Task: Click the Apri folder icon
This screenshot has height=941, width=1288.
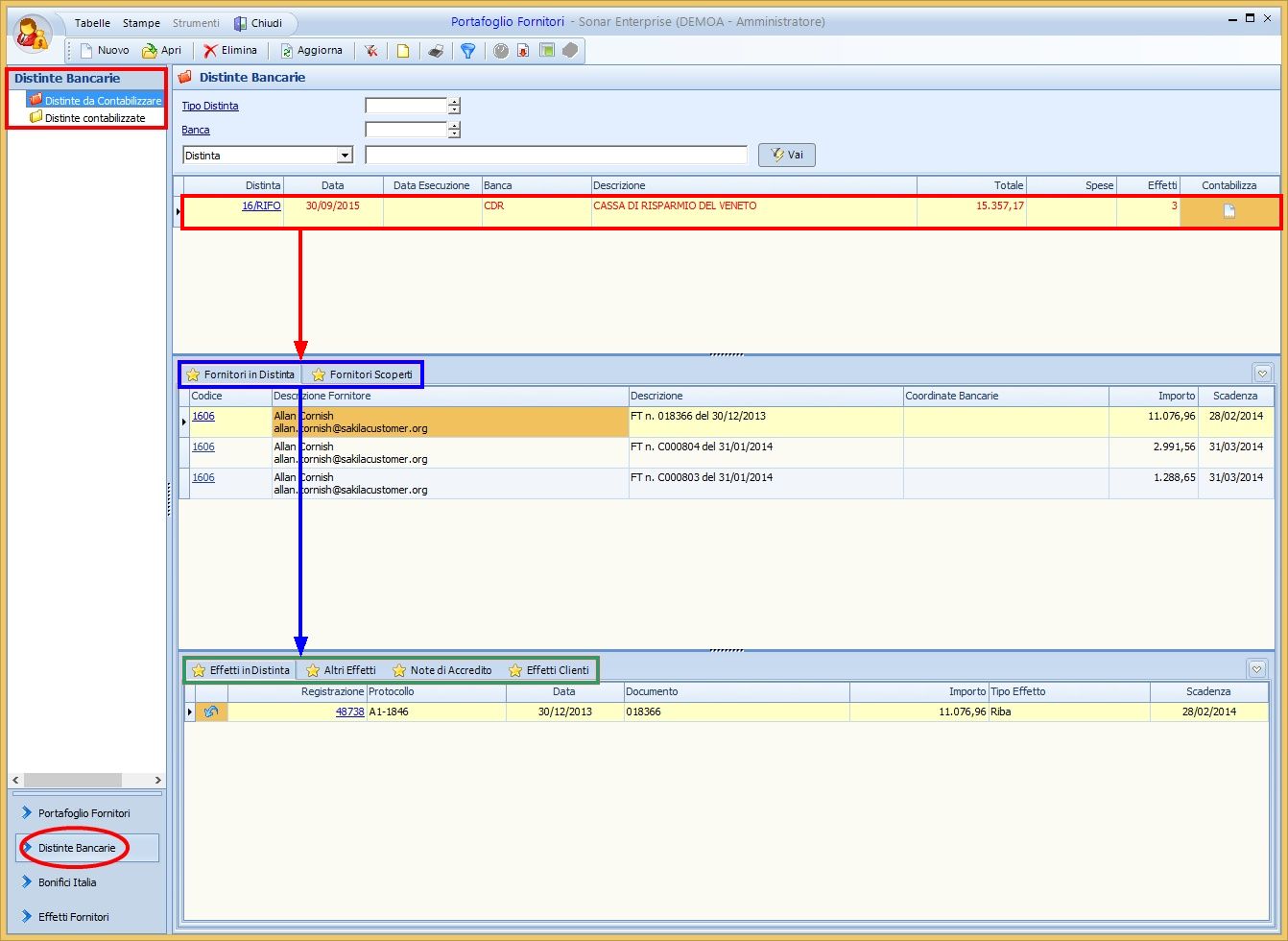Action: [x=150, y=51]
